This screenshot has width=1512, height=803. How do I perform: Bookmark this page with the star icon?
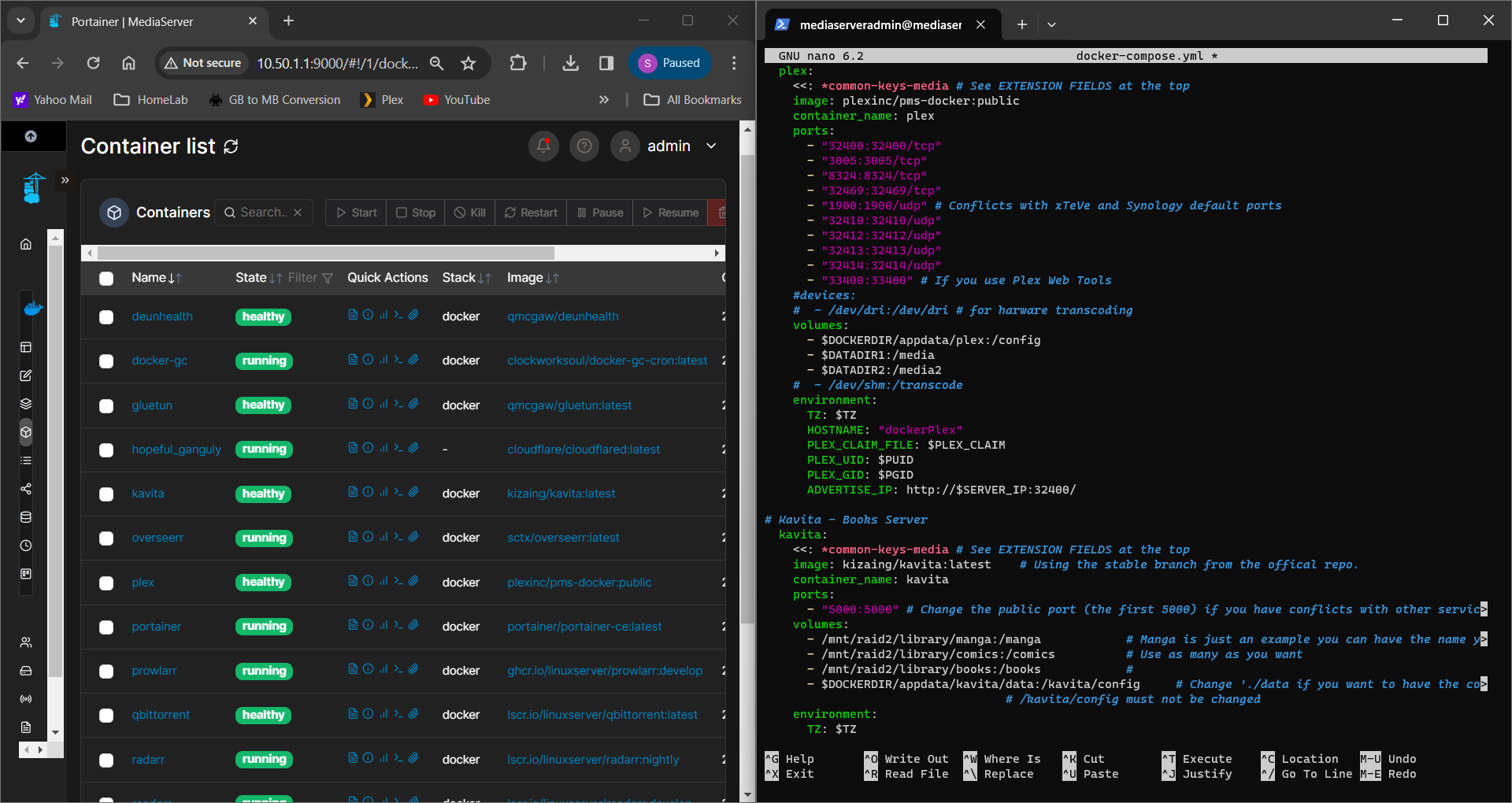469,63
